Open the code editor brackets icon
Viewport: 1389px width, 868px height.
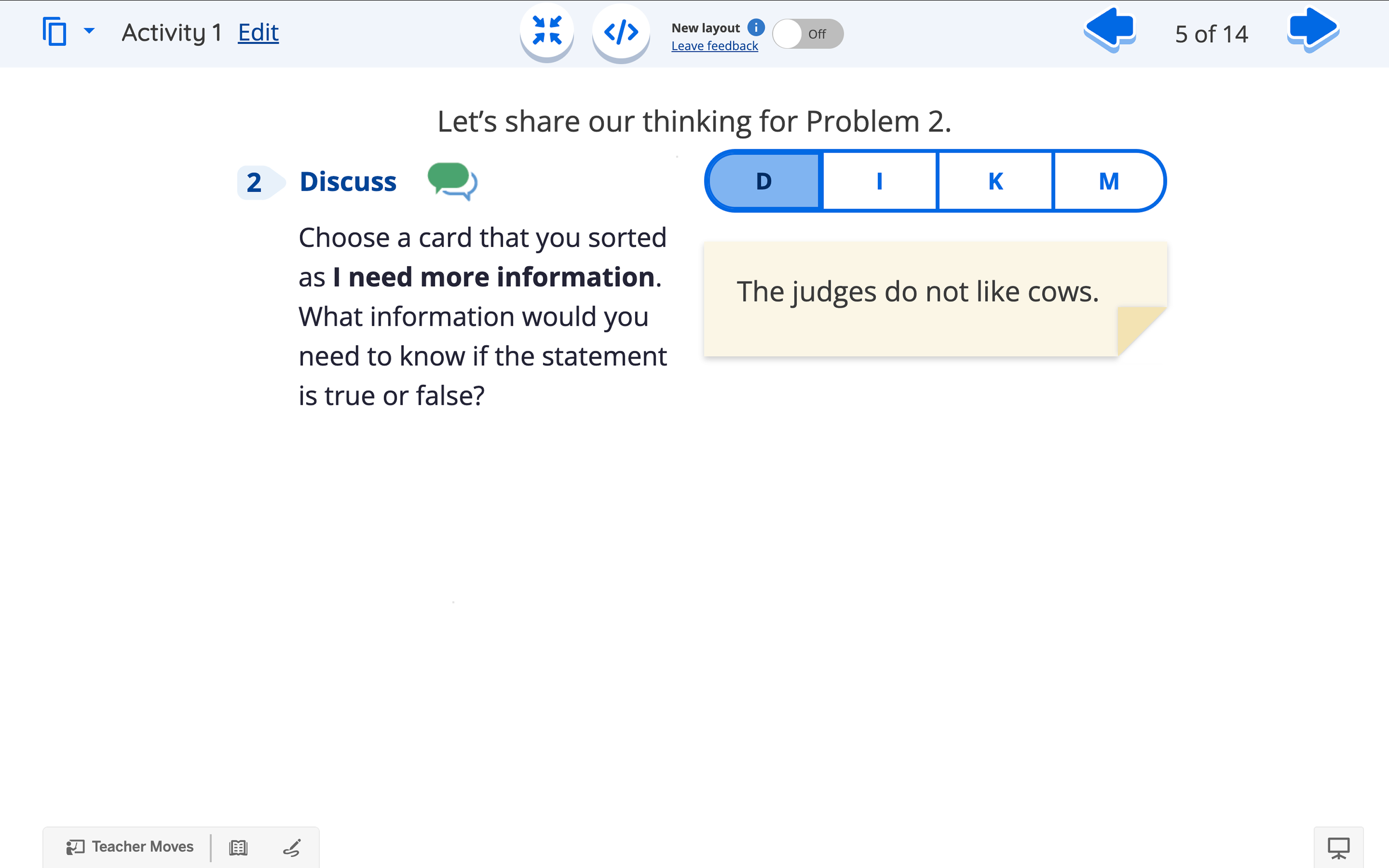tap(621, 32)
